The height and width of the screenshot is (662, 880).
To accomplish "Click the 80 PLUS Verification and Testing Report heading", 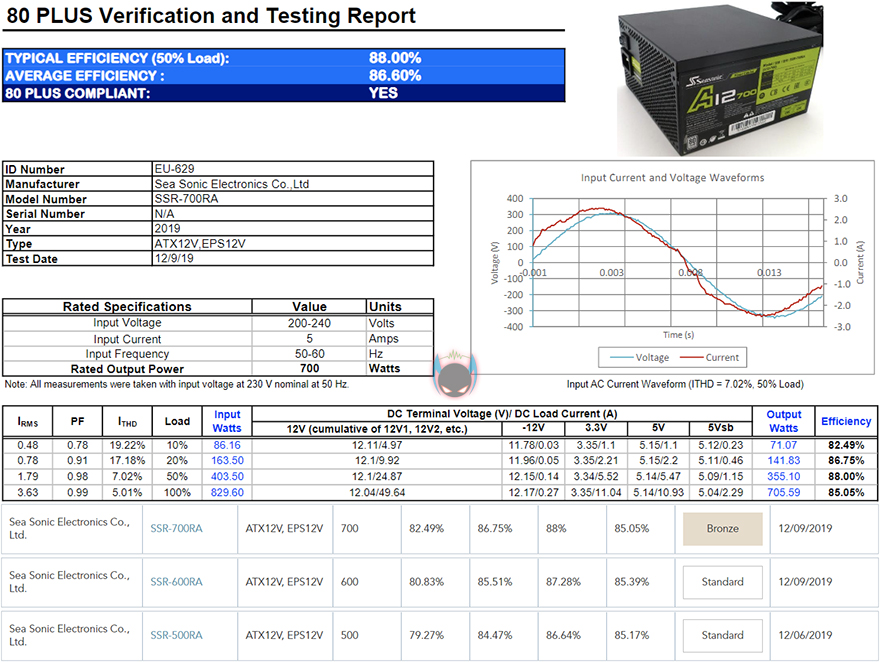I will [x=211, y=16].
